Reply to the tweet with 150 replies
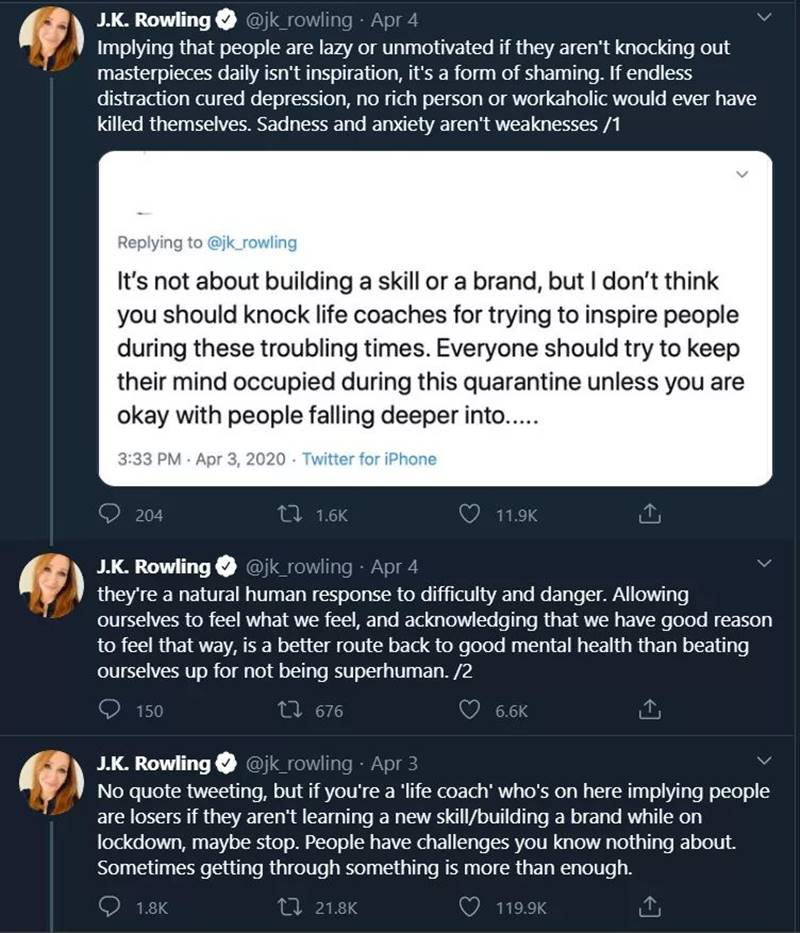The image size is (800, 933). click(111, 711)
